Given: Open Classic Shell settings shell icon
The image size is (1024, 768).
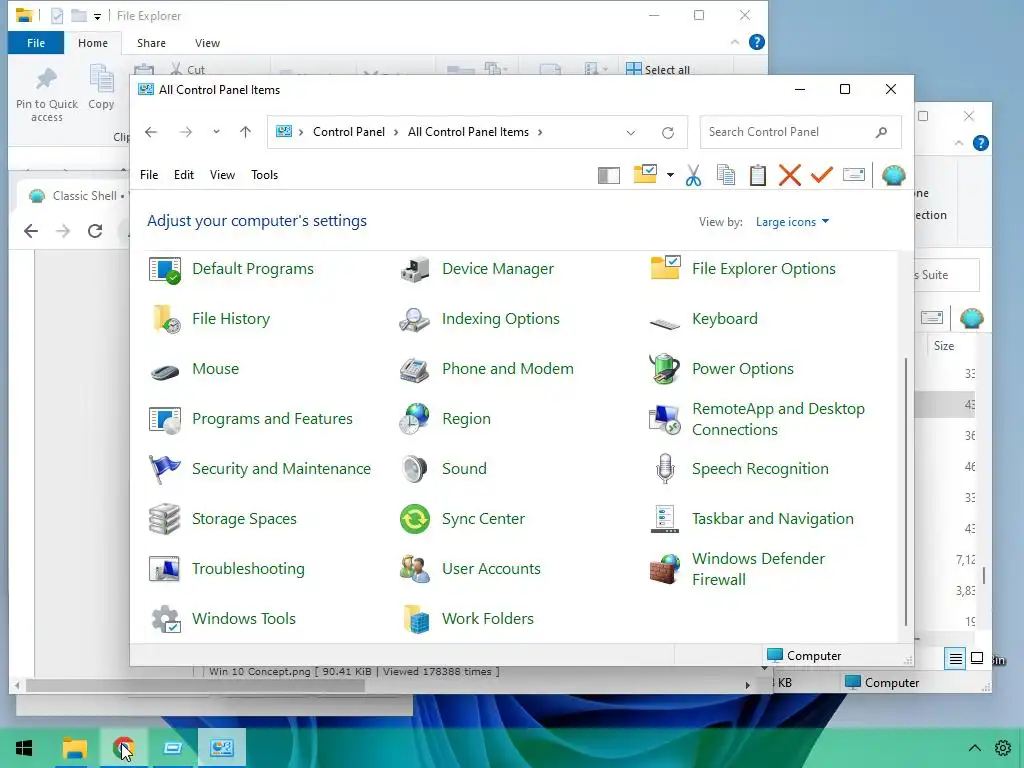Looking at the screenshot, I should tap(893, 175).
